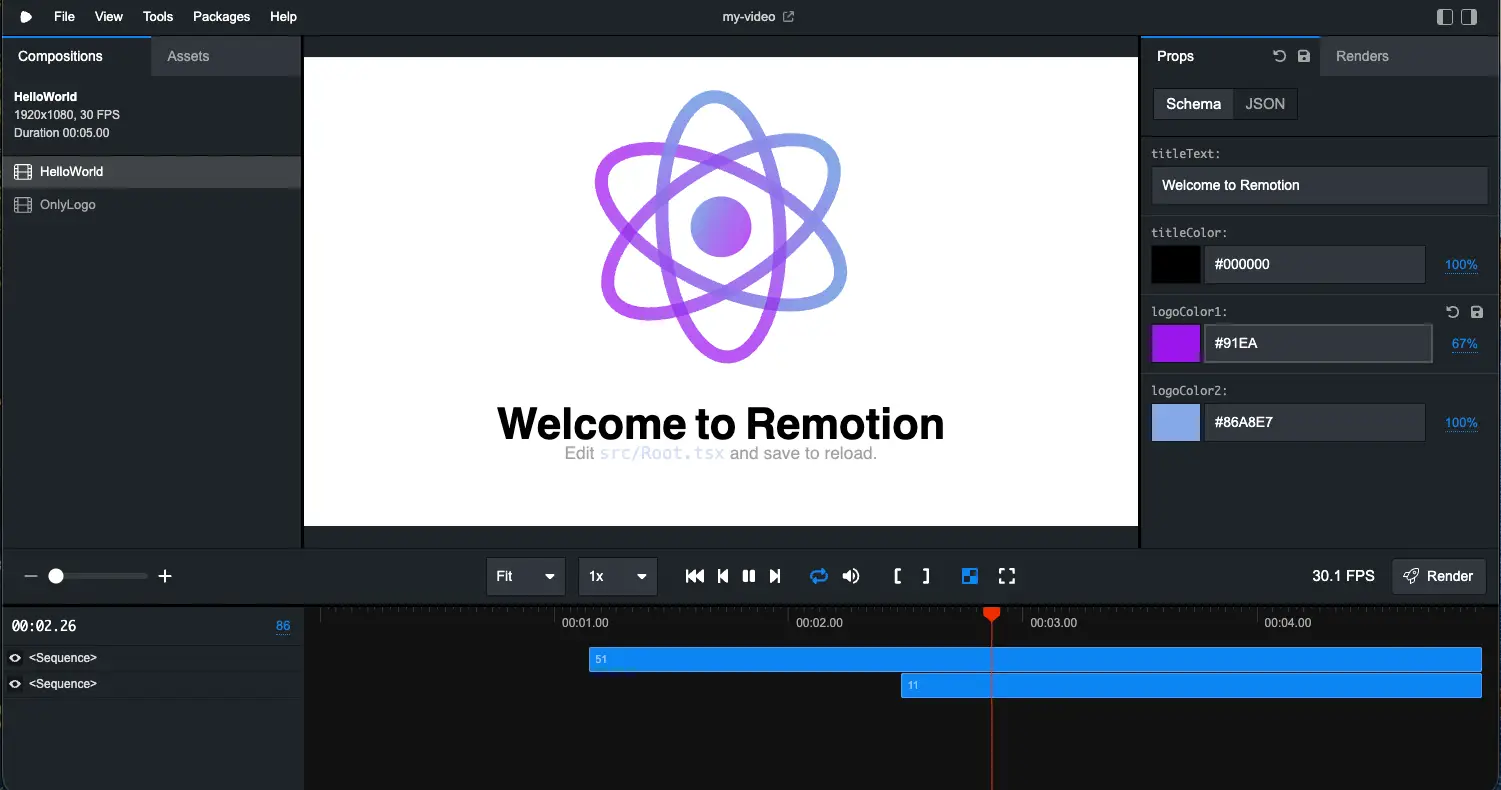Image resolution: width=1501 pixels, height=790 pixels.
Task: Open the 1x playback speed dropdown
Action: tap(618, 576)
